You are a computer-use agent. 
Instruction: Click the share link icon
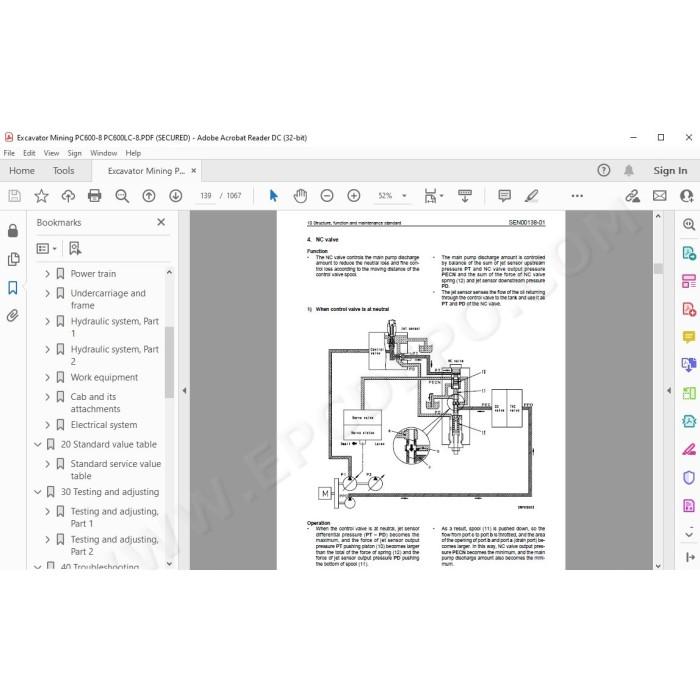coord(632,196)
